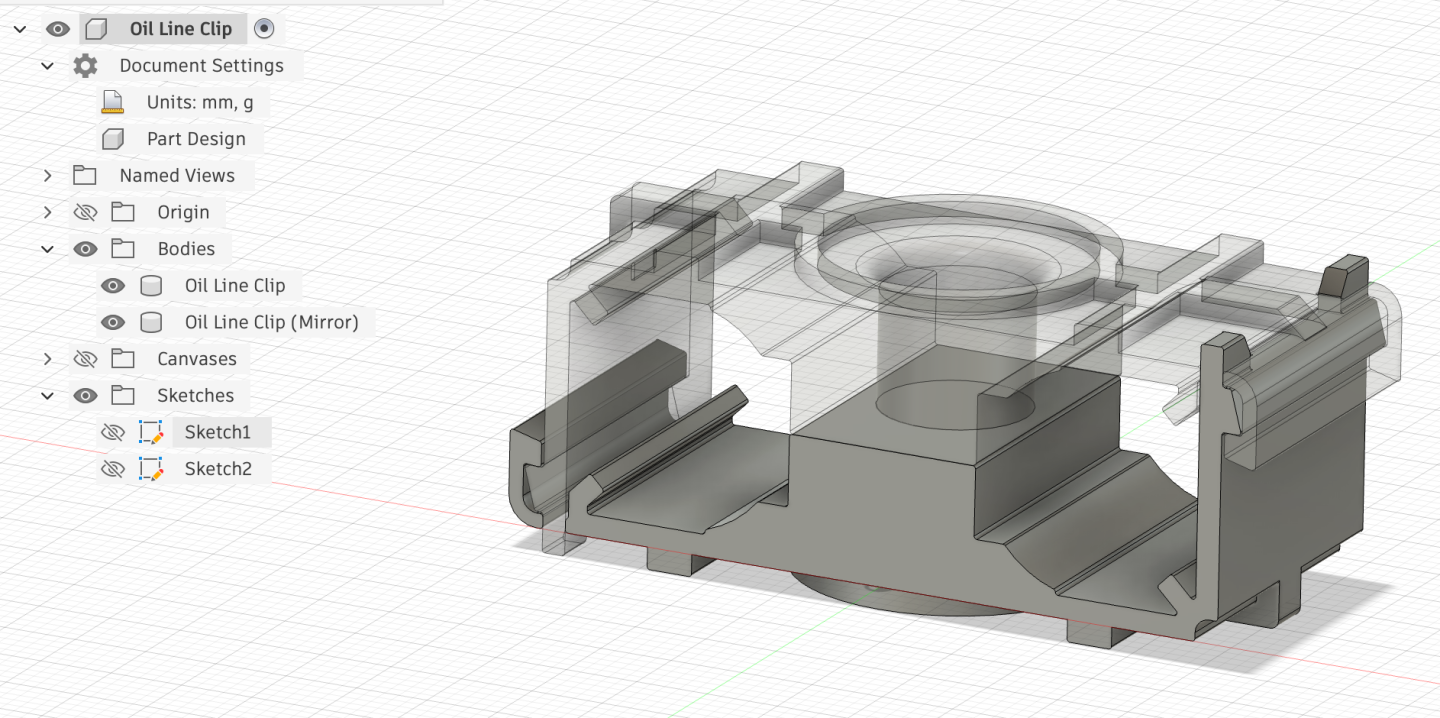Image resolution: width=1440 pixels, height=718 pixels.
Task: Select the Sketch1 label
Action: point(218,432)
